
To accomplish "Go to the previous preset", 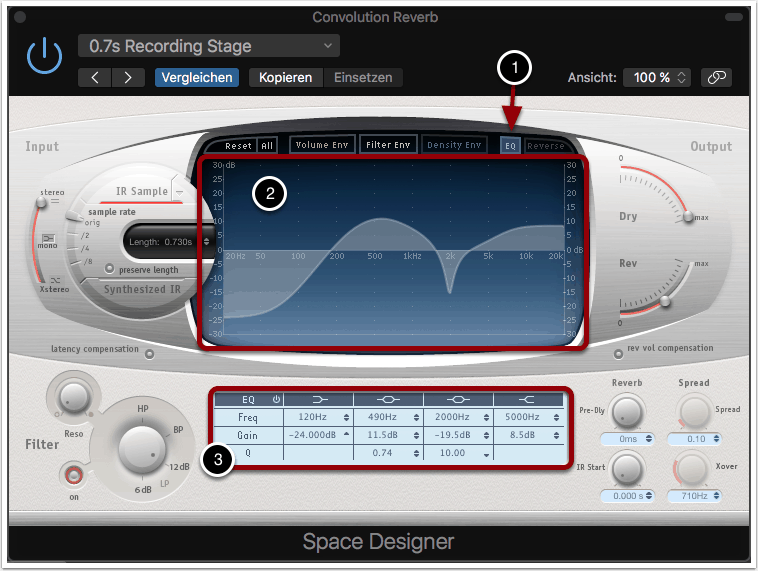I will point(95,77).
